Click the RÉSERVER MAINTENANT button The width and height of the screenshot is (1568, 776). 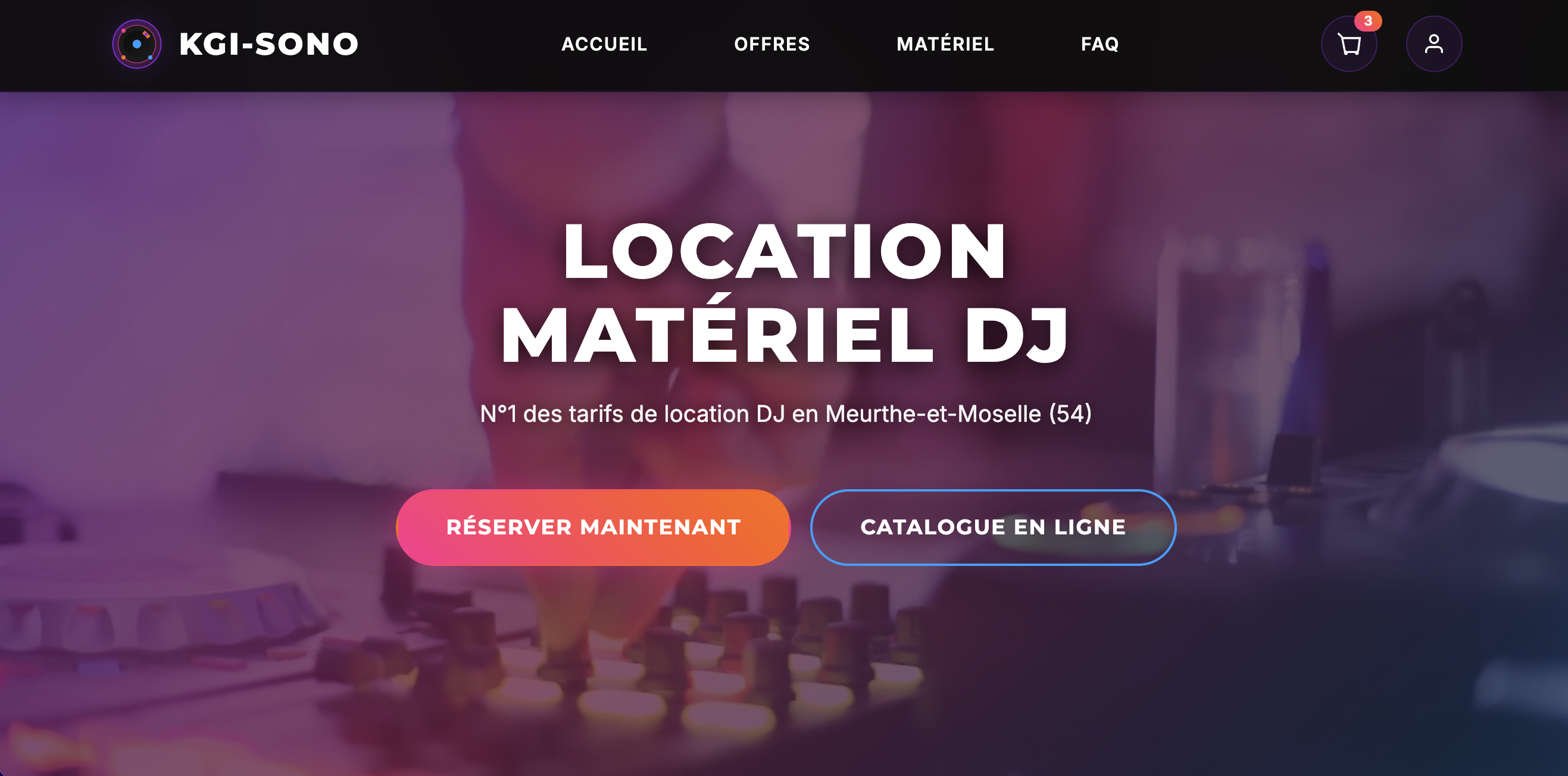(x=593, y=527)
